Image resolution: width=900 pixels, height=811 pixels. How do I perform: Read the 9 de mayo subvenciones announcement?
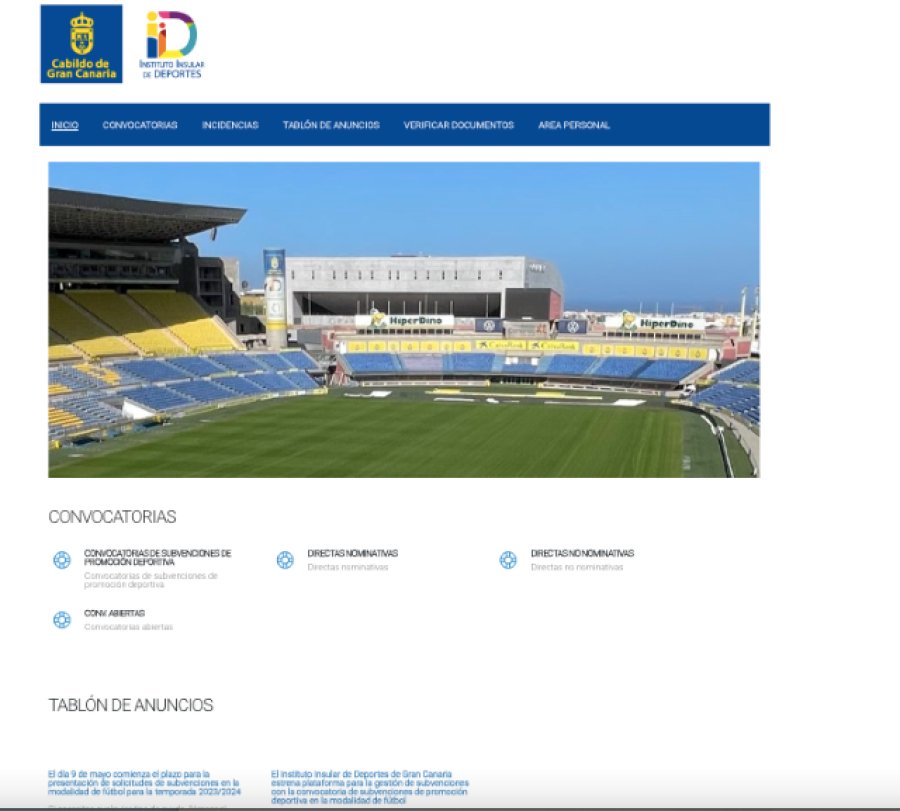(x=144, y=783)
